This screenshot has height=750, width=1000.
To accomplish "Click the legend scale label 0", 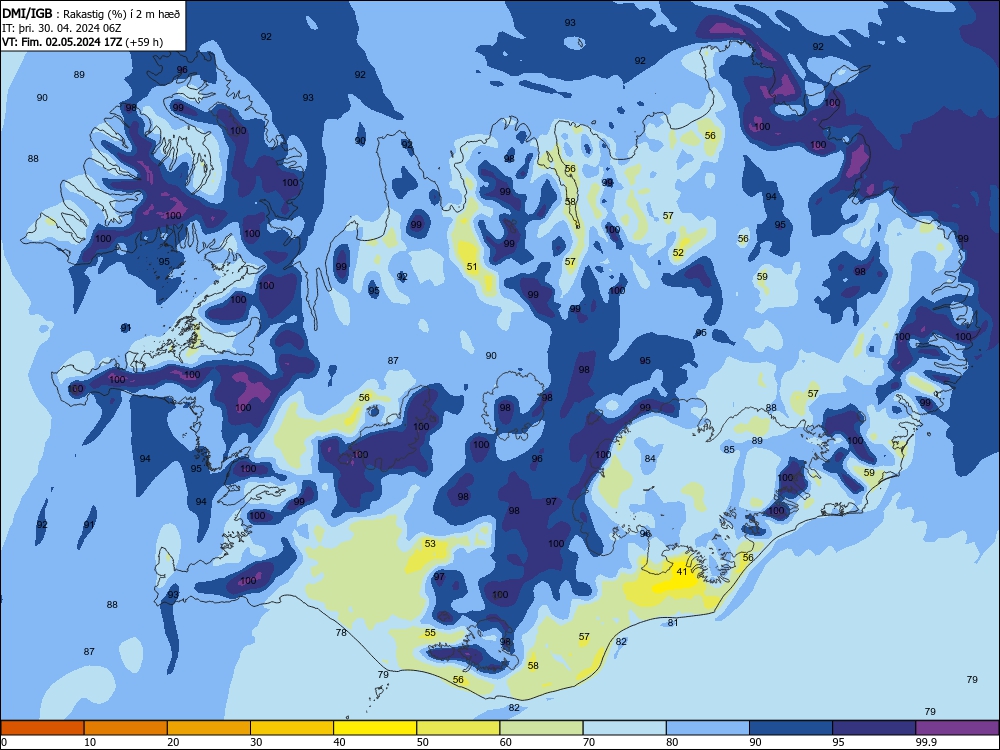I will point(4,742).
